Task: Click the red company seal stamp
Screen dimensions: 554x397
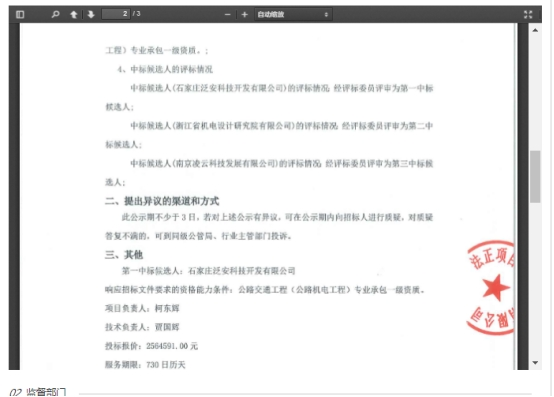Action: (x=491, y=287)
